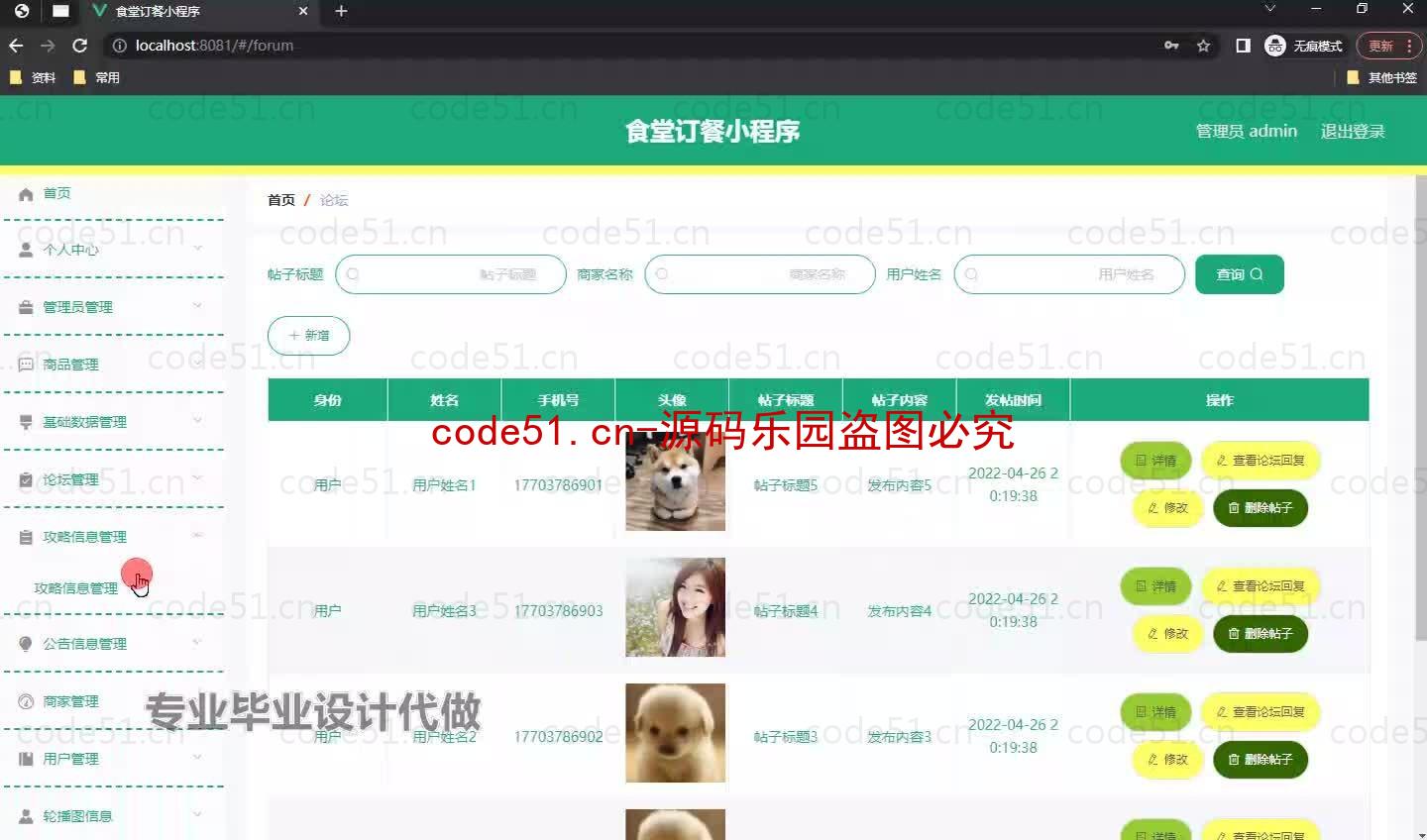Open new browser tab plus icon

click(341, 11)
